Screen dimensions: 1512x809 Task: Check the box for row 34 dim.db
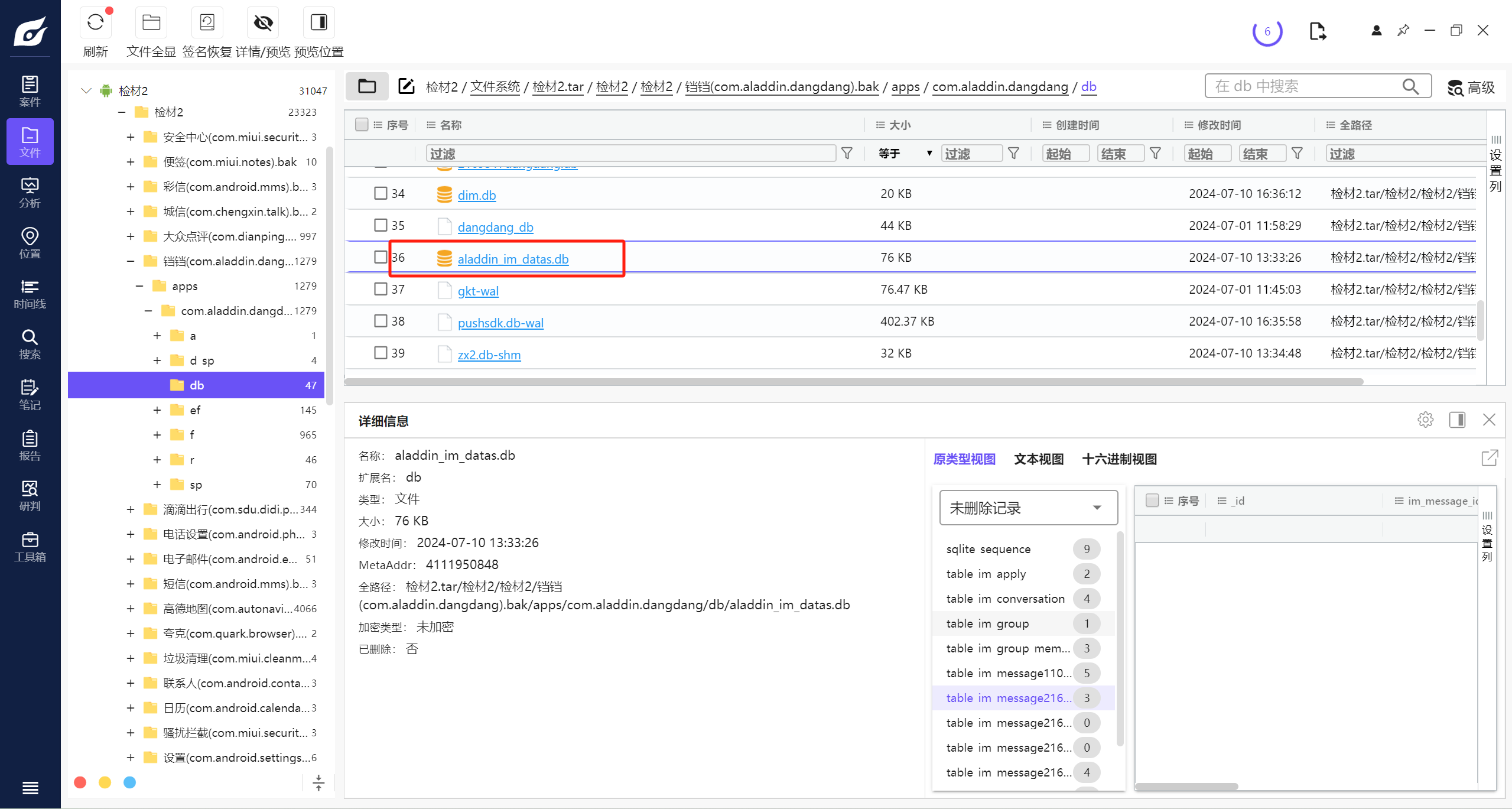(381, 194)
